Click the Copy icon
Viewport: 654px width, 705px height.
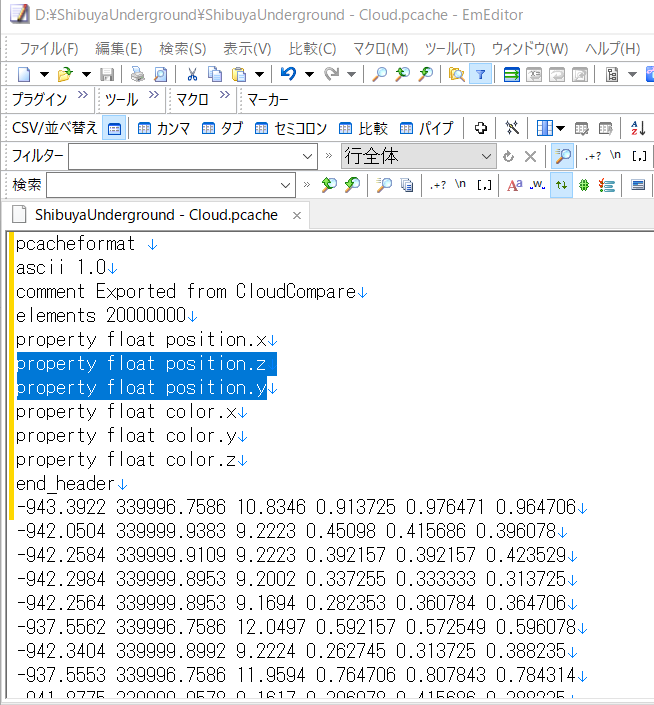215,74
